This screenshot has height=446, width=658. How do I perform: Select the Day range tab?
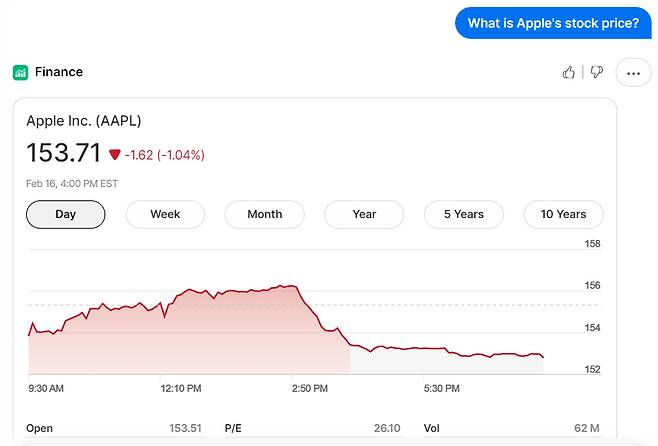[x=65, y=214]
